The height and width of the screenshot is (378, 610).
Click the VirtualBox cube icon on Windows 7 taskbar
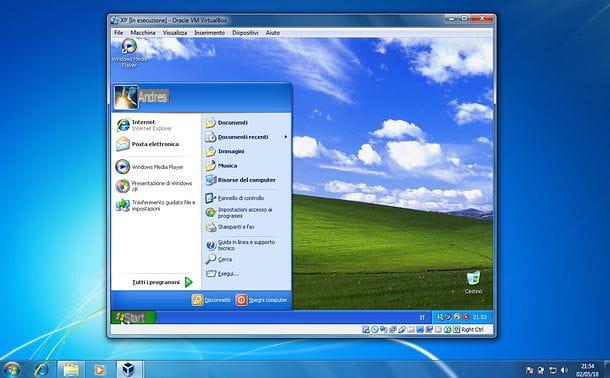(x=129, y=369)
